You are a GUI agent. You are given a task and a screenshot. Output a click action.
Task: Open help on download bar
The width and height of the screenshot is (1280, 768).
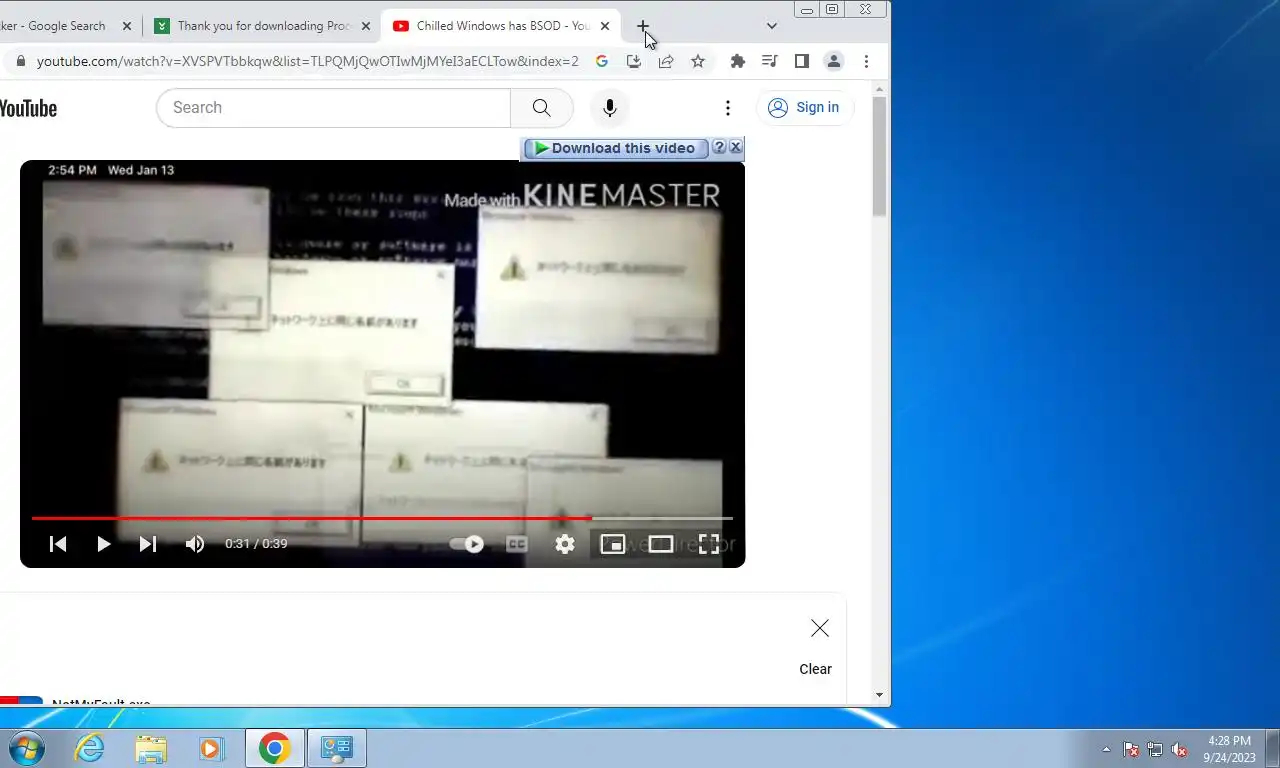point(719,147)
